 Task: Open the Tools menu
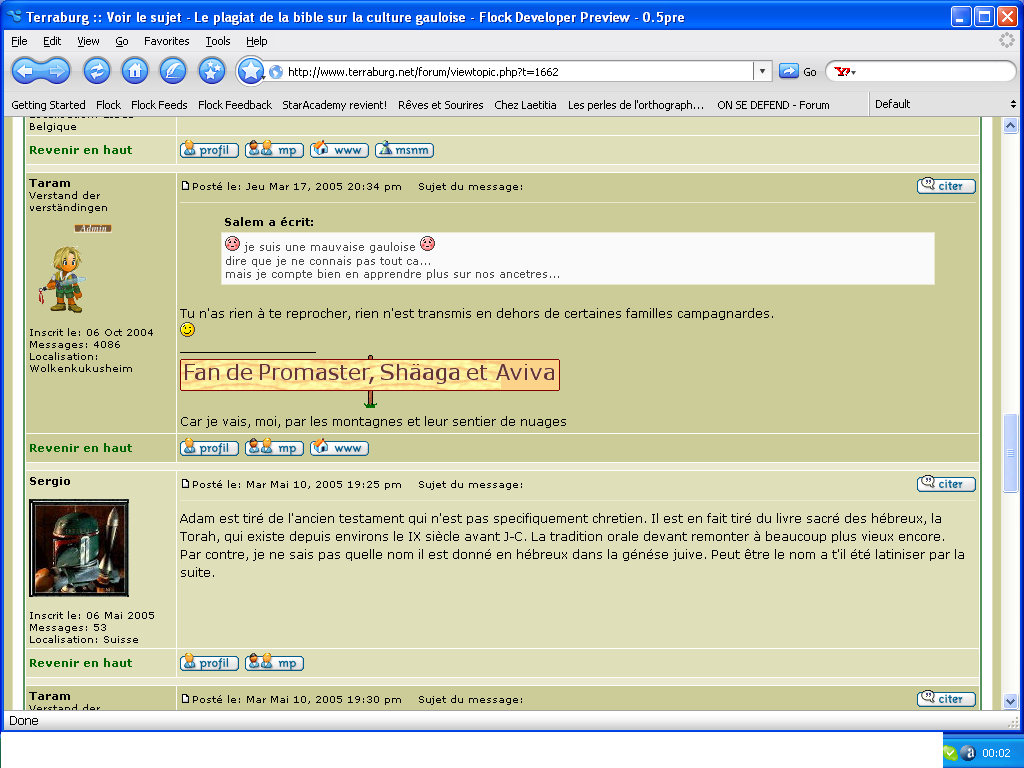point(217,41)
